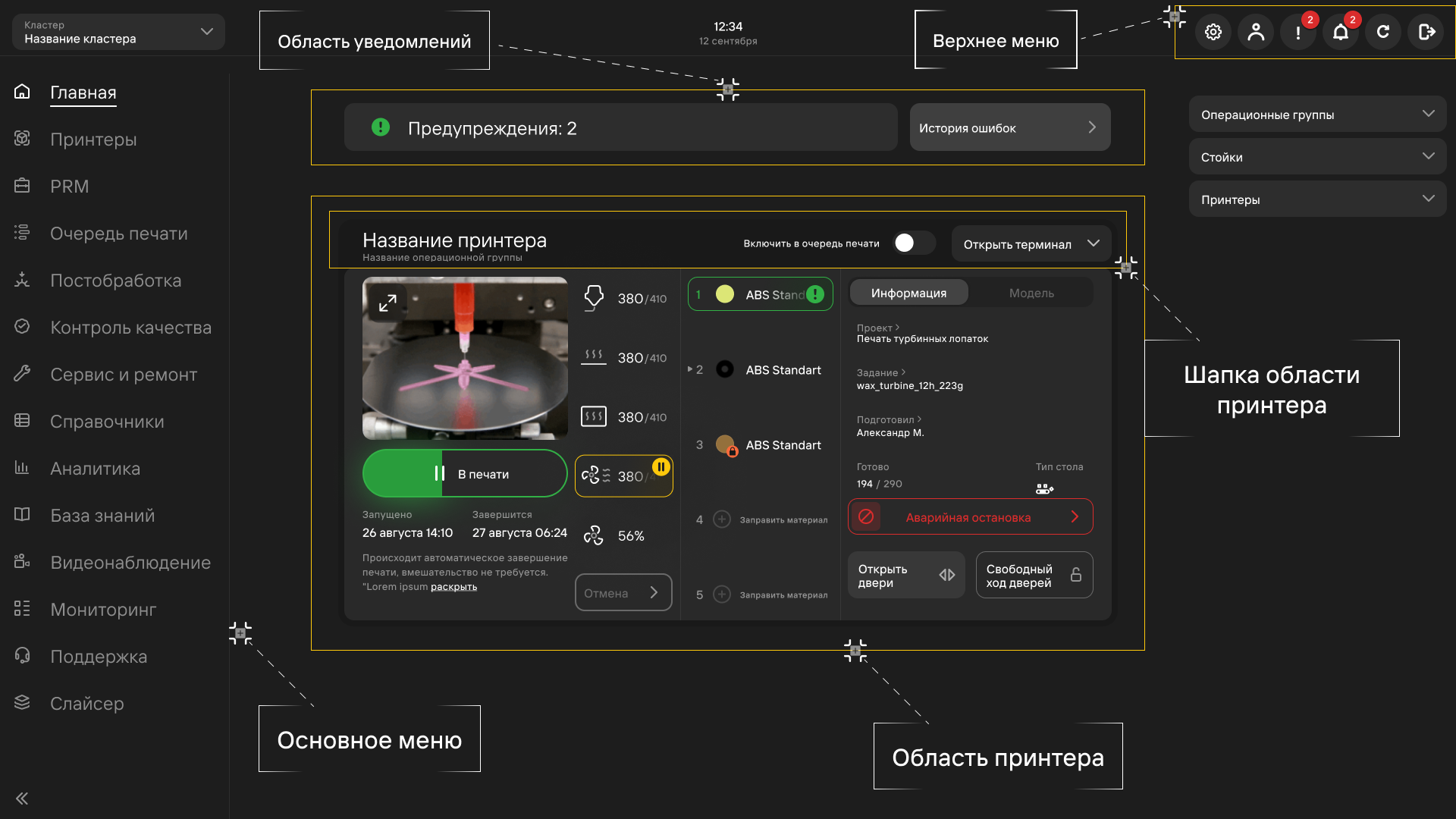The height and width of the screenshot is (819, 1456).
Task: Click the logout icon
Action: point(1426,32)
